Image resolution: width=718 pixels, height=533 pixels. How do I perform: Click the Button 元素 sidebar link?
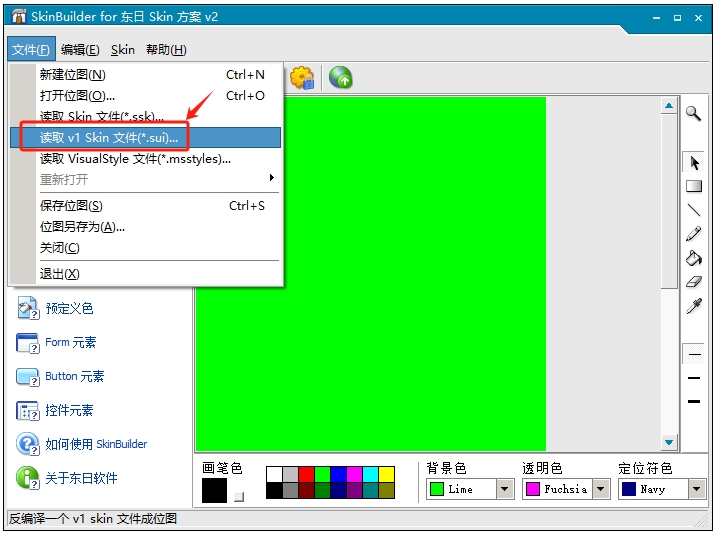coord(74,376)
